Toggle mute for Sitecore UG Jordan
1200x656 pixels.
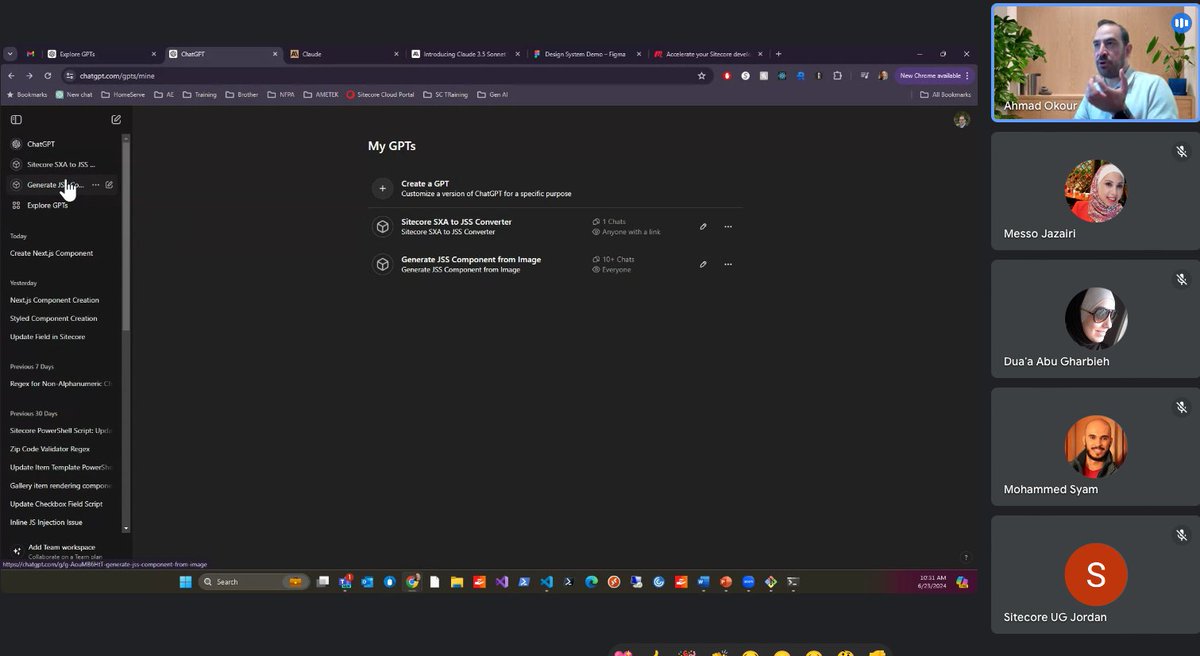(1181, 535)
